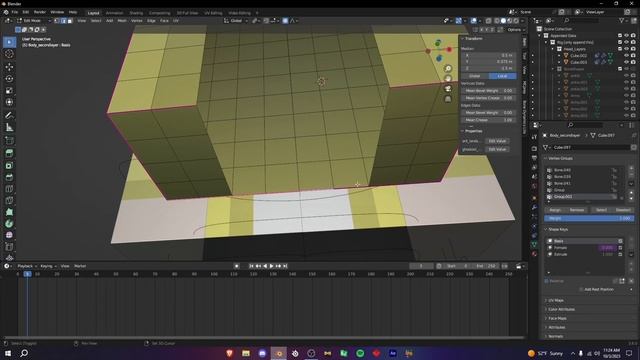Adjust the Female shape key value slider
This screenshot has height=360, width=640.
point(607,248)
